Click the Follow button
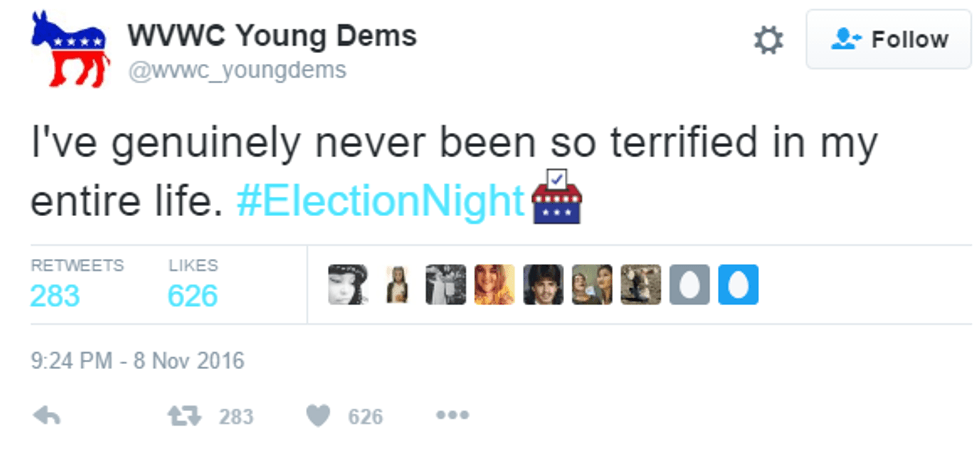 [x=892, y=40]
